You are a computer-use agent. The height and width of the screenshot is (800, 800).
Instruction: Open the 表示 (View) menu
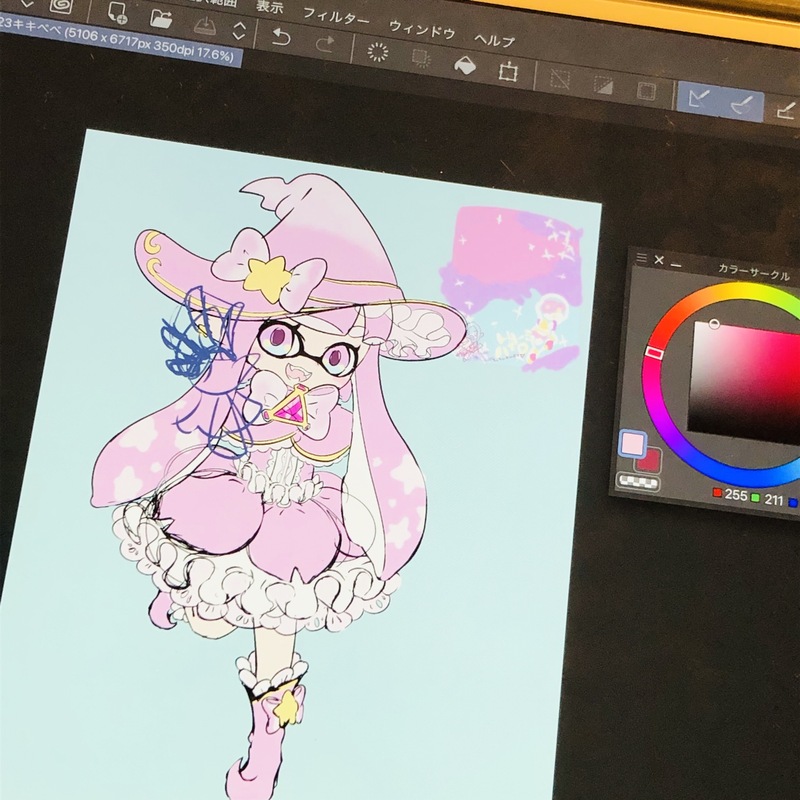click(270, 7)
